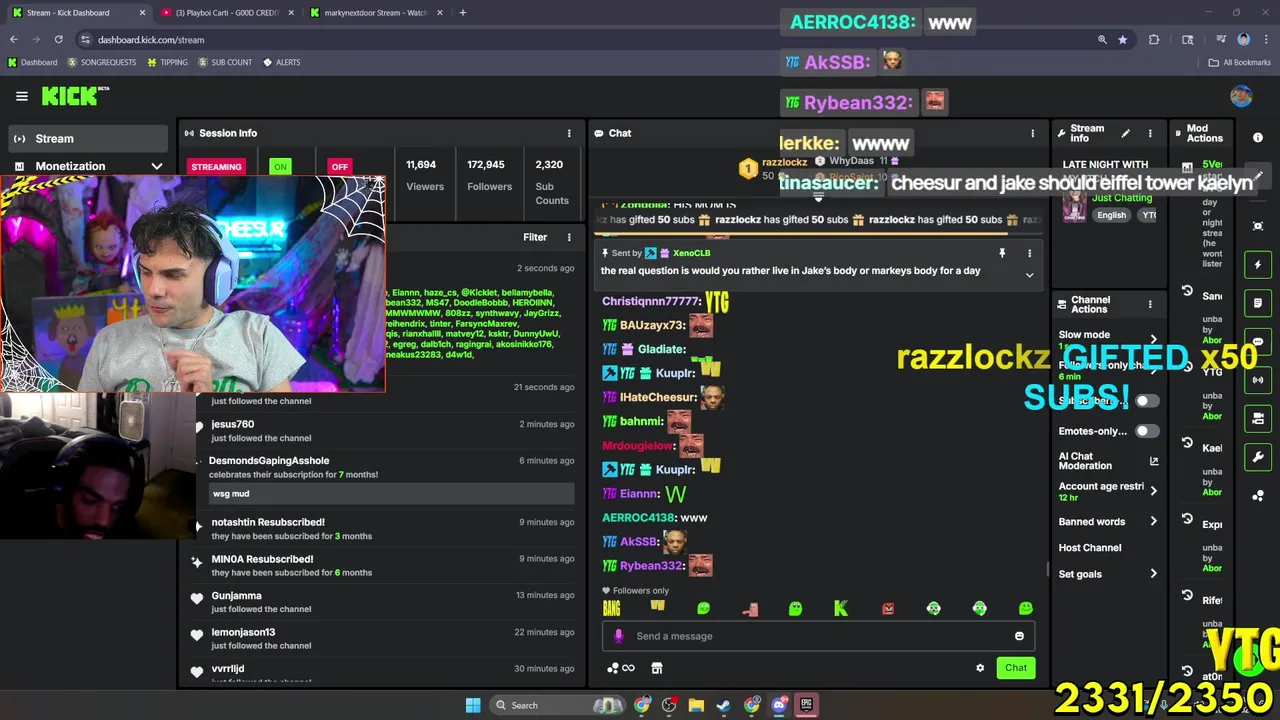Select the document rail icon
The height and width of the screenshot is (720, 1280).
coord(1258,303)
